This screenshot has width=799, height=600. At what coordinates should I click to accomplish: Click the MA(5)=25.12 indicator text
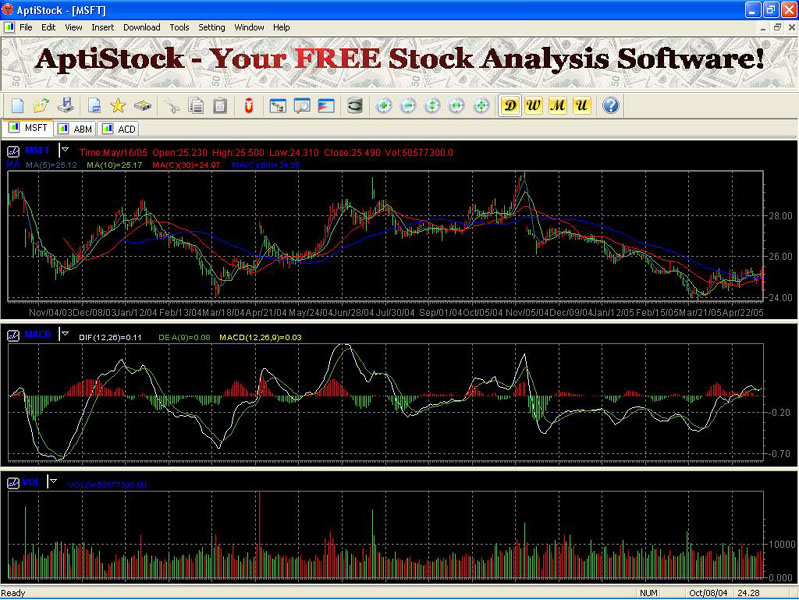[51, 165]
